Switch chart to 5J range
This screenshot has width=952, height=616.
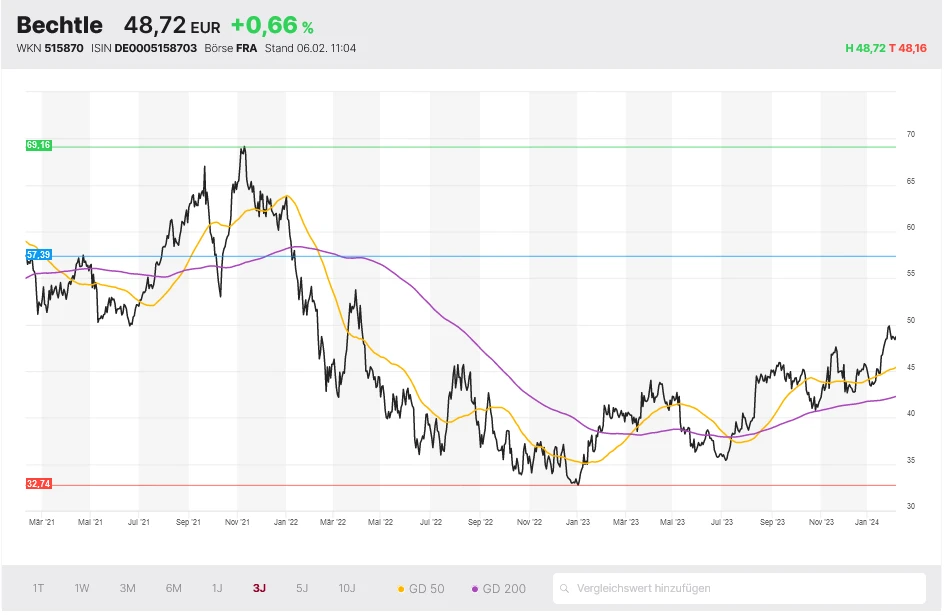pos(302,588)
